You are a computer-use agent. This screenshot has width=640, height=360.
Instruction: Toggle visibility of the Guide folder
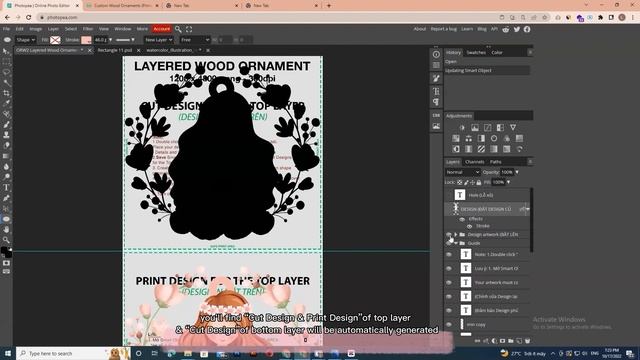449,243
